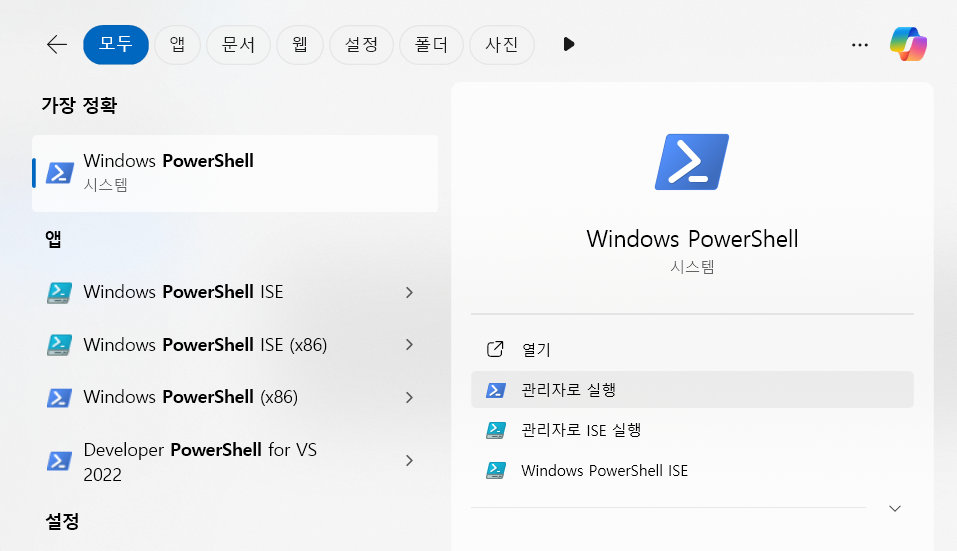The image size is (957, 551).
Task: Expand the PowerShell ISE (x86) chevron
Action: (409, 345)
